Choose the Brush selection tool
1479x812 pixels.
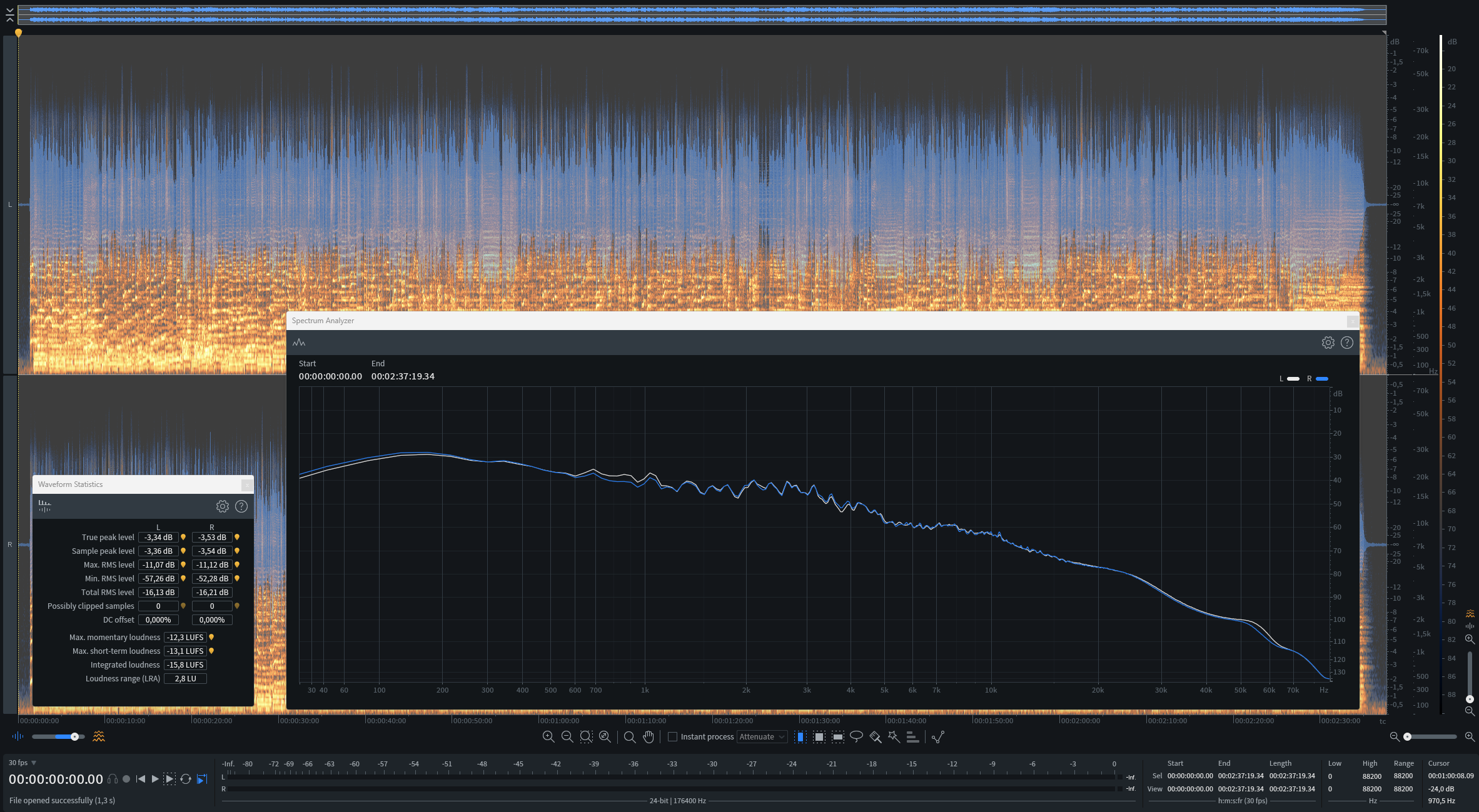[x=875, y=736]
